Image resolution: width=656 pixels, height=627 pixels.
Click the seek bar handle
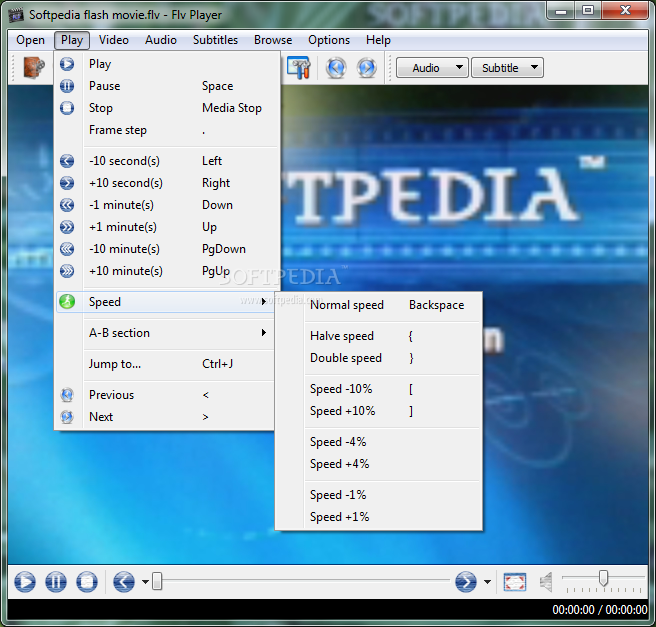157,581
